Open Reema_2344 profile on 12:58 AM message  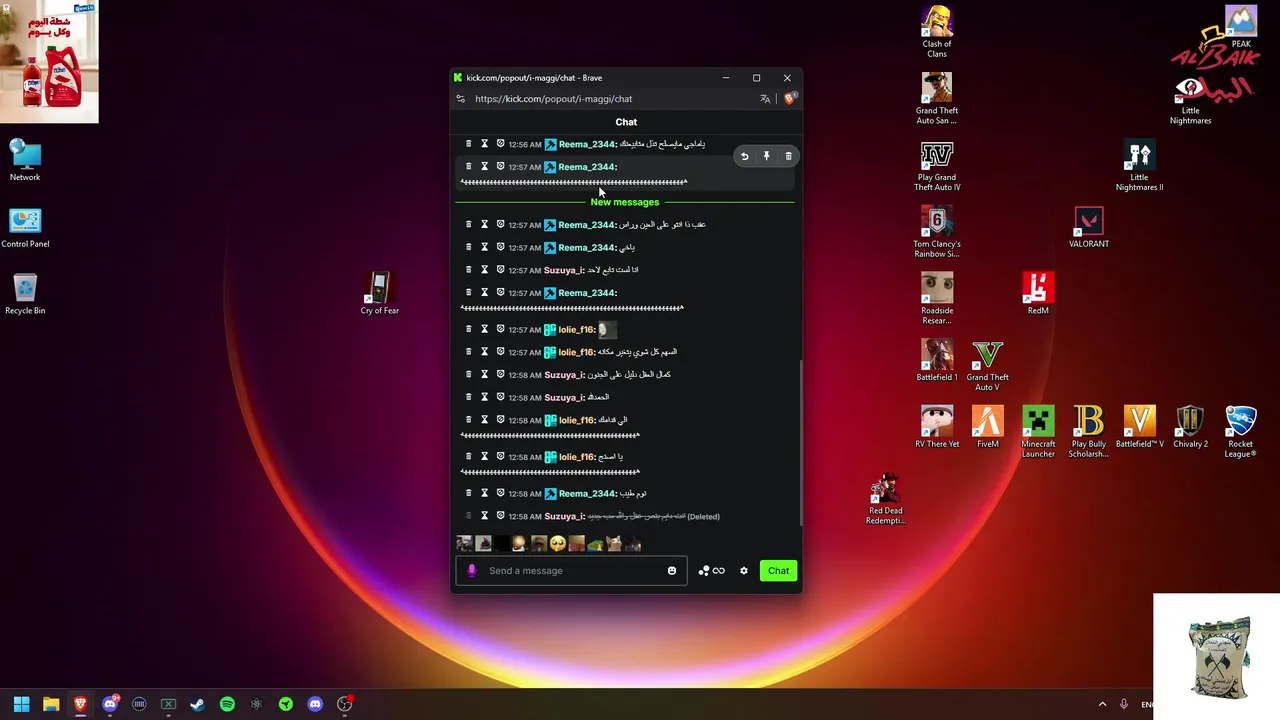[x=587, y=493]
